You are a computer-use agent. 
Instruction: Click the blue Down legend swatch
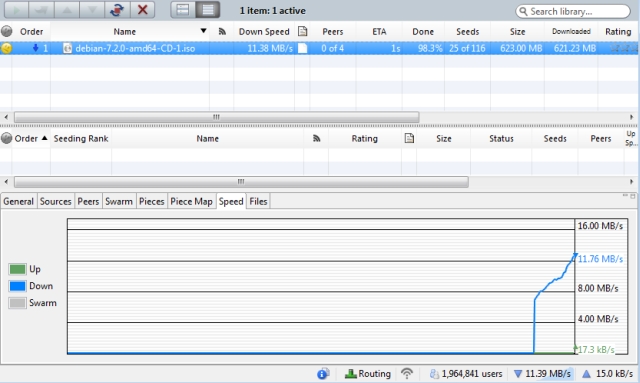pos(18,286)
